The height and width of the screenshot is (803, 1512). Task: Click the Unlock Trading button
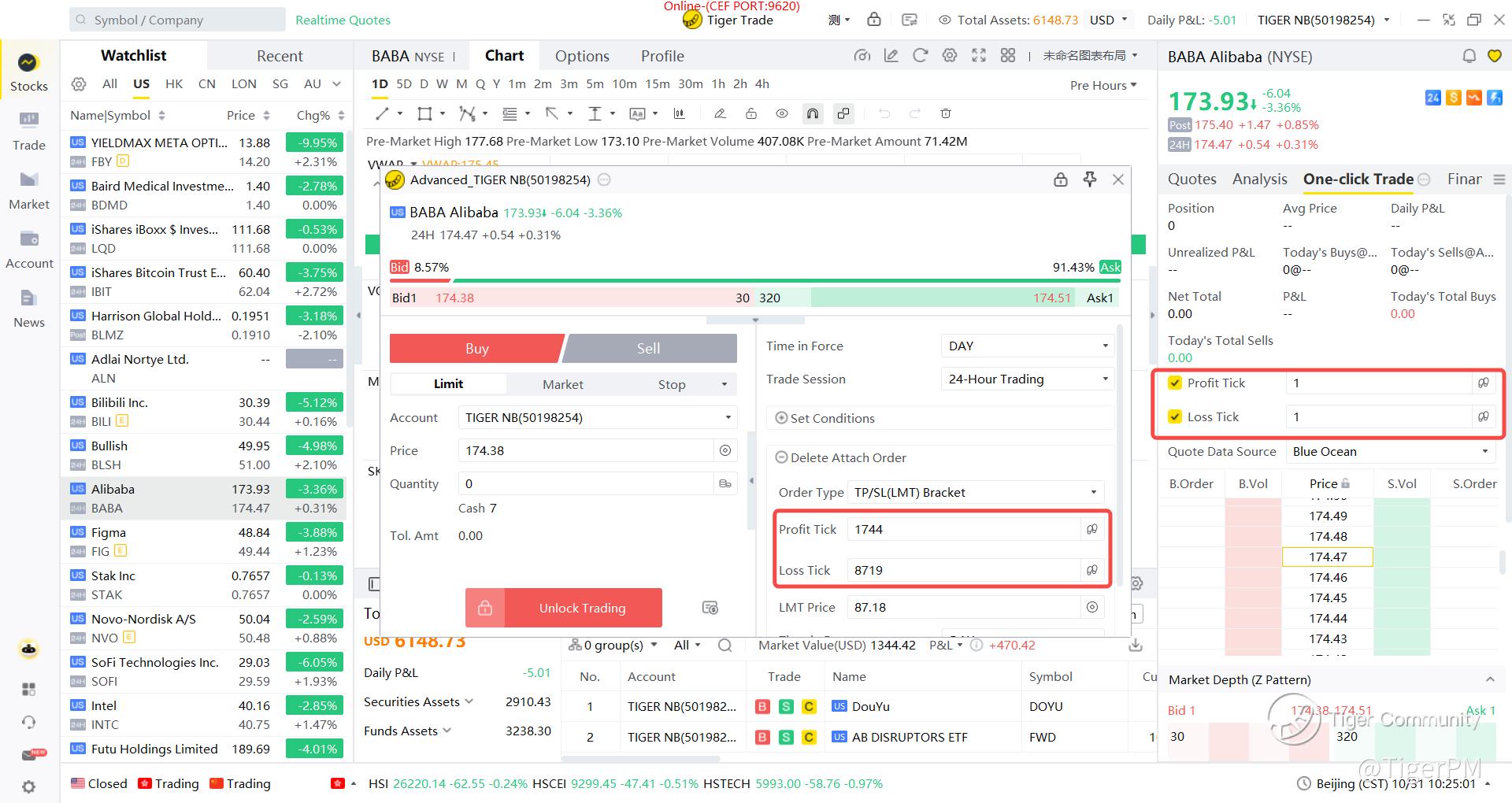(564, 608)
